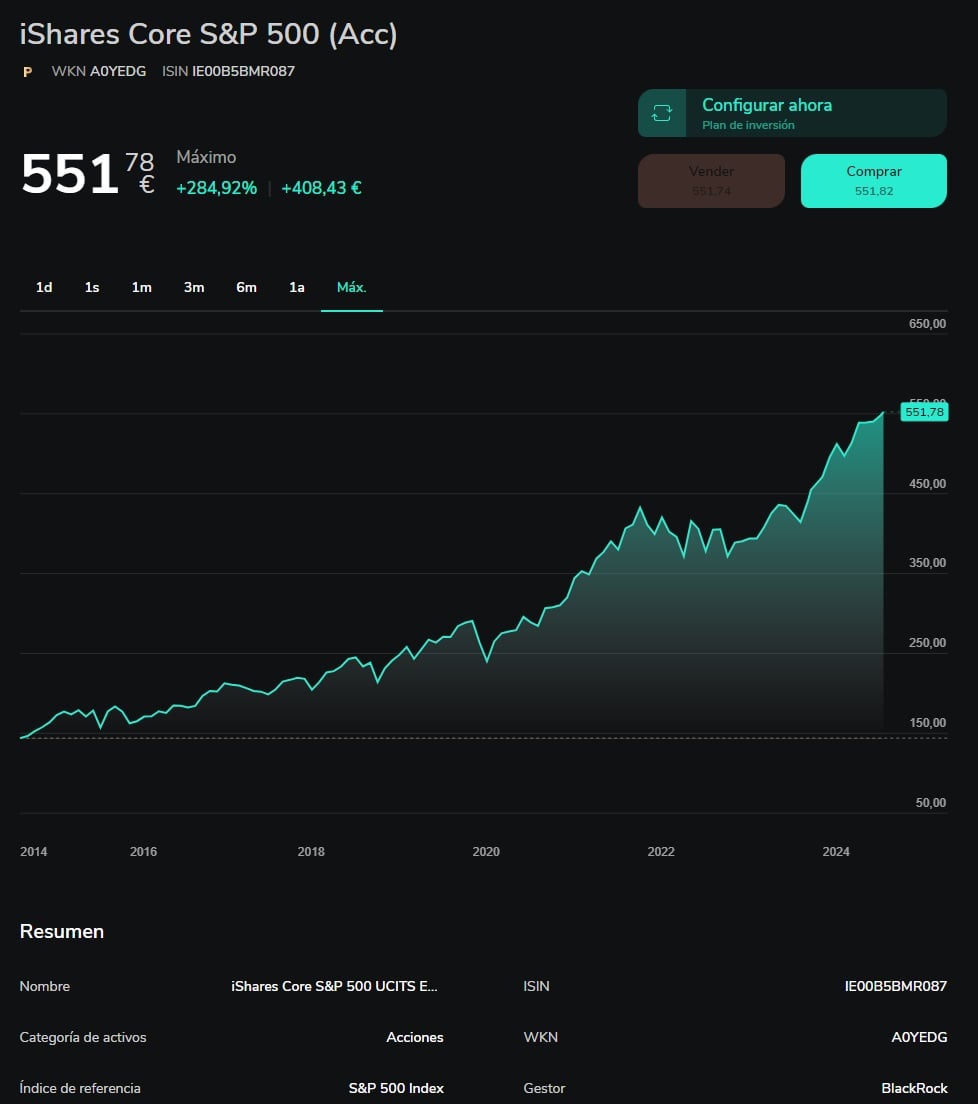Click the BlackRock manager entry
Viewport: 978px width, 1104px height.
914,1088
